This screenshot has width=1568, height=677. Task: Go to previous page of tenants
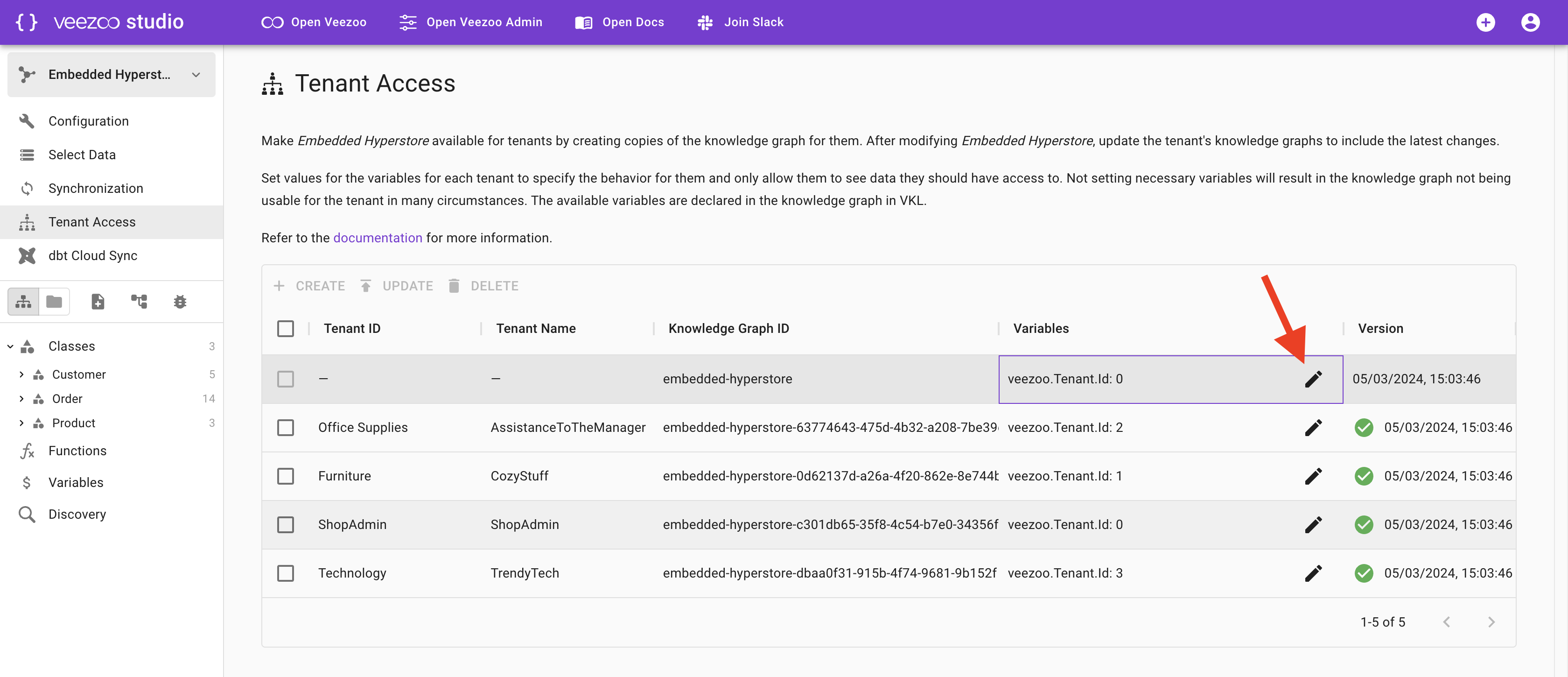(1446, 622)
